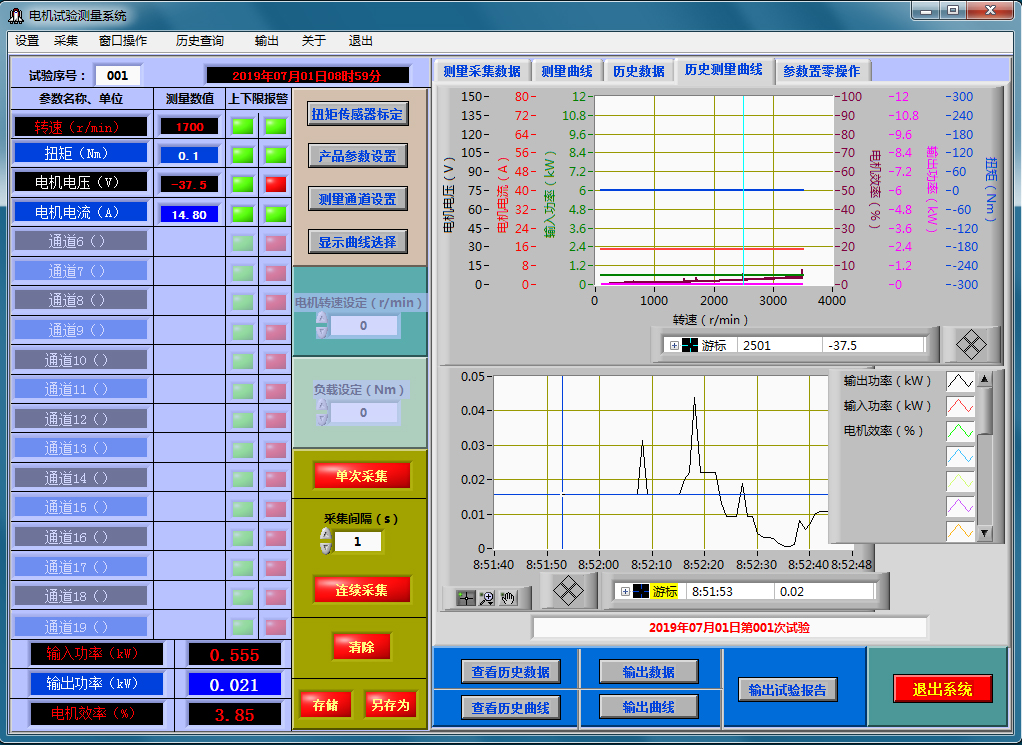Expand the upper chart cursor legend entry

tap(674, 345)
